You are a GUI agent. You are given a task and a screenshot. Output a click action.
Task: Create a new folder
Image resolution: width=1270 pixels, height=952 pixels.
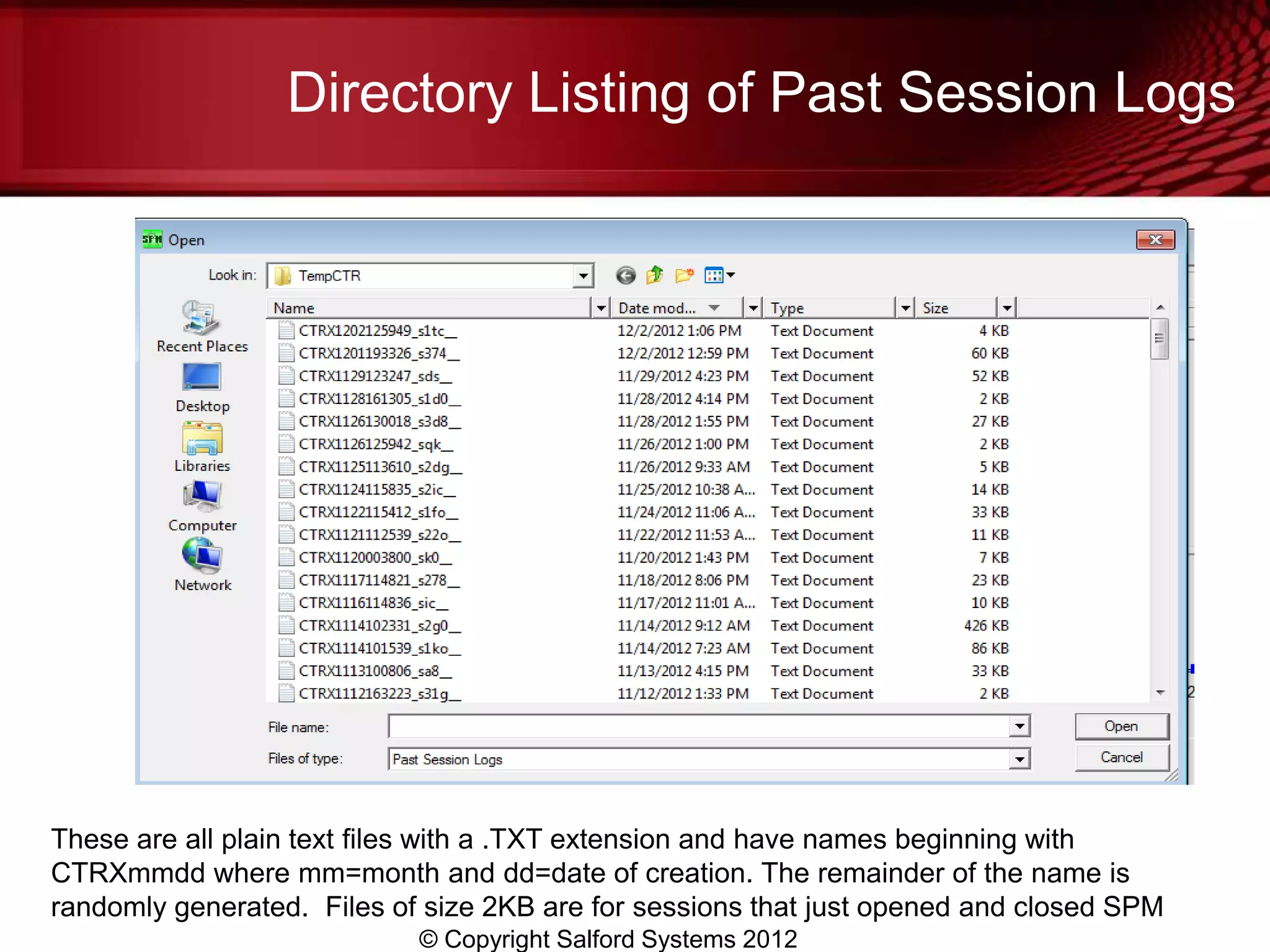tap(685, 275)
